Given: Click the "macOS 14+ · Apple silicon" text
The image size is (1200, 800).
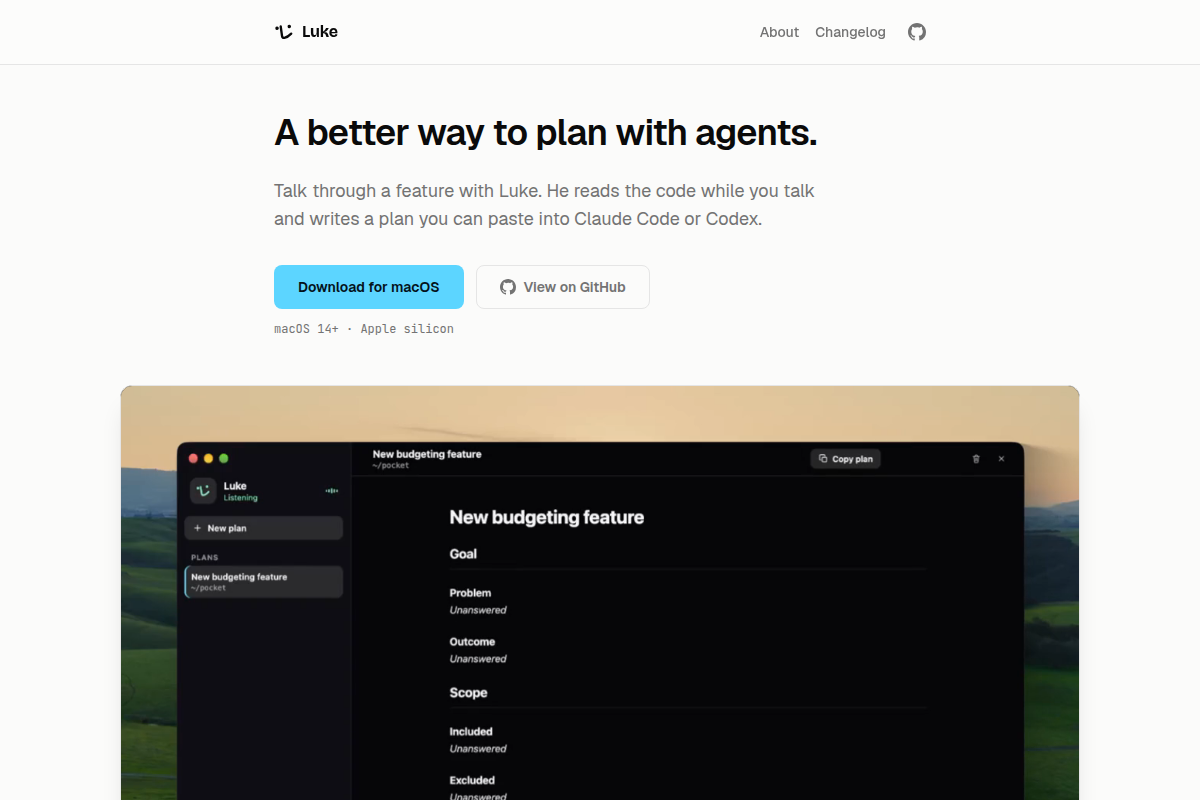Looking at the screenshot, I should [x=364, y=329].
